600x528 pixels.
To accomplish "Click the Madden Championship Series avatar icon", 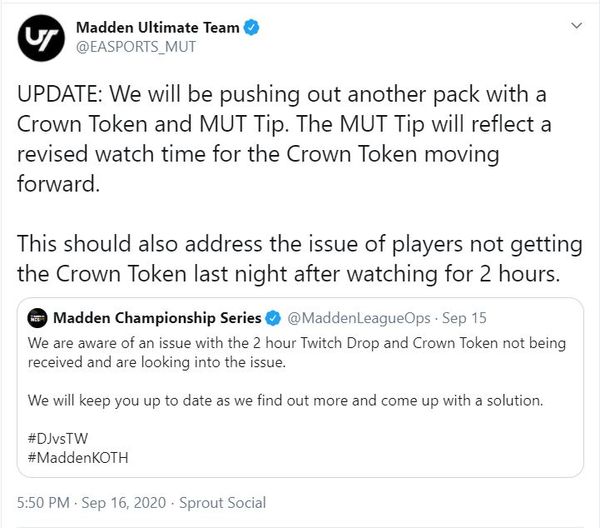I will coord(38,318).
